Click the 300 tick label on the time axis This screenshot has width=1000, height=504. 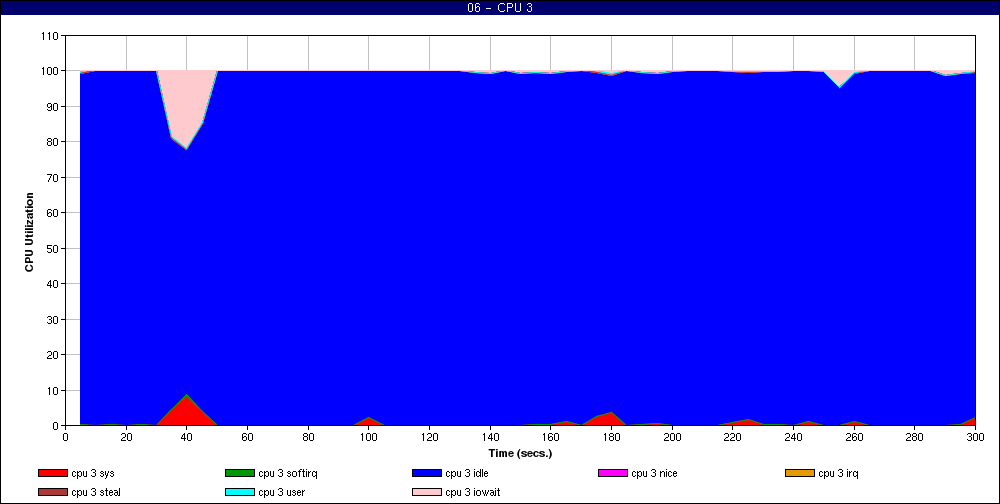(975, 437)
